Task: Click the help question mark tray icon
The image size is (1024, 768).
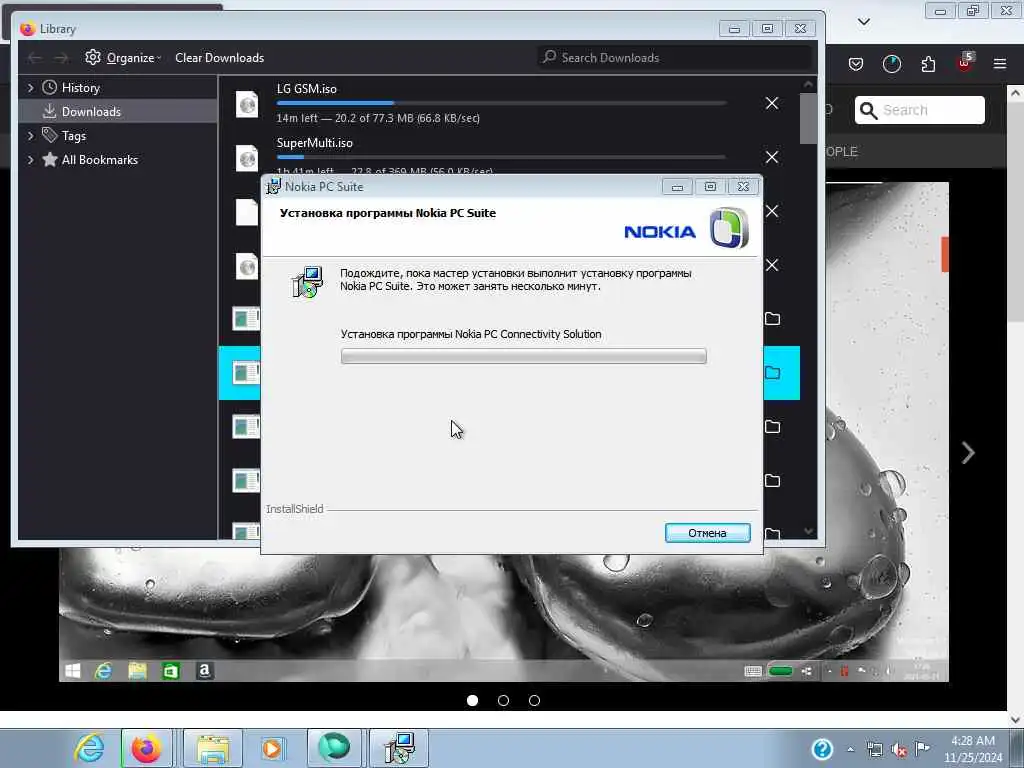Action: (822, 749)
